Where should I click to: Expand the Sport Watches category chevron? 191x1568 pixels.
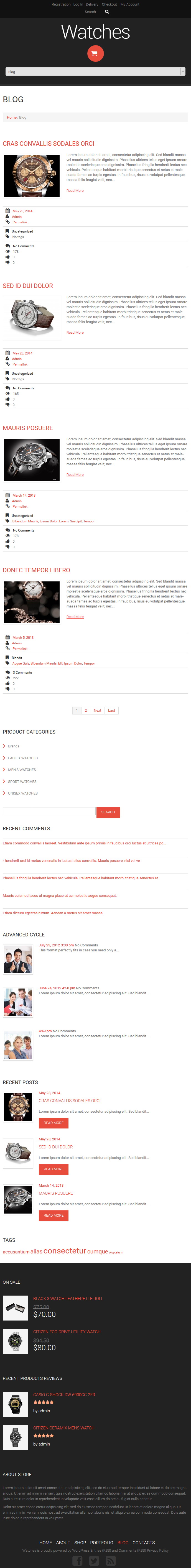pos(4,782)
